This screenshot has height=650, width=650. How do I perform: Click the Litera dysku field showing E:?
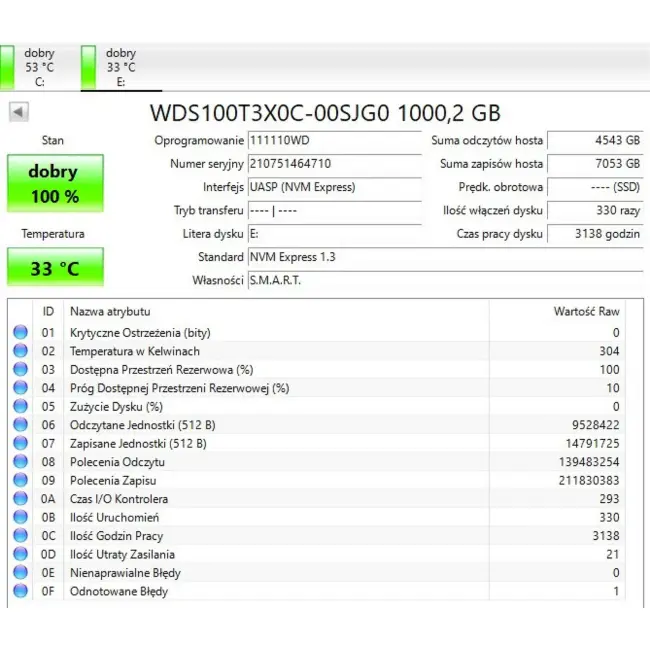click(x=335, y=234)
